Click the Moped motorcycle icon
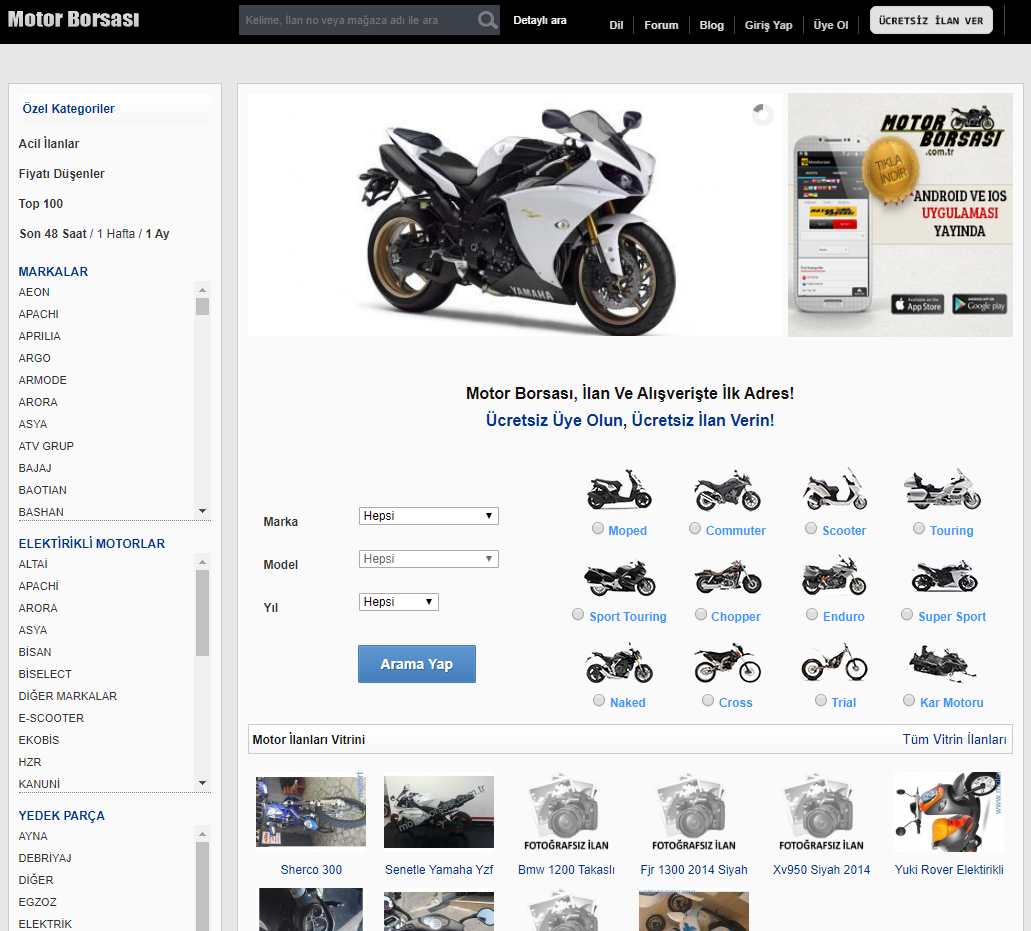The height and width of the screenshot is (931, 1031). 619,490
